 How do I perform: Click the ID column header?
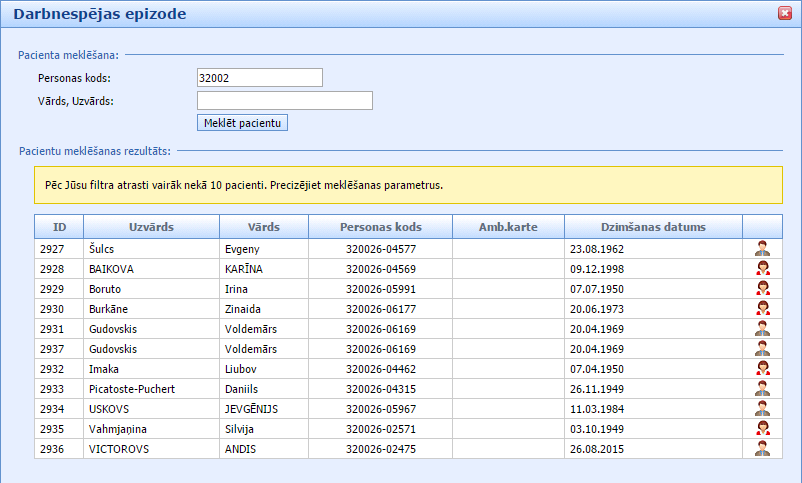[x=59, y=227]
